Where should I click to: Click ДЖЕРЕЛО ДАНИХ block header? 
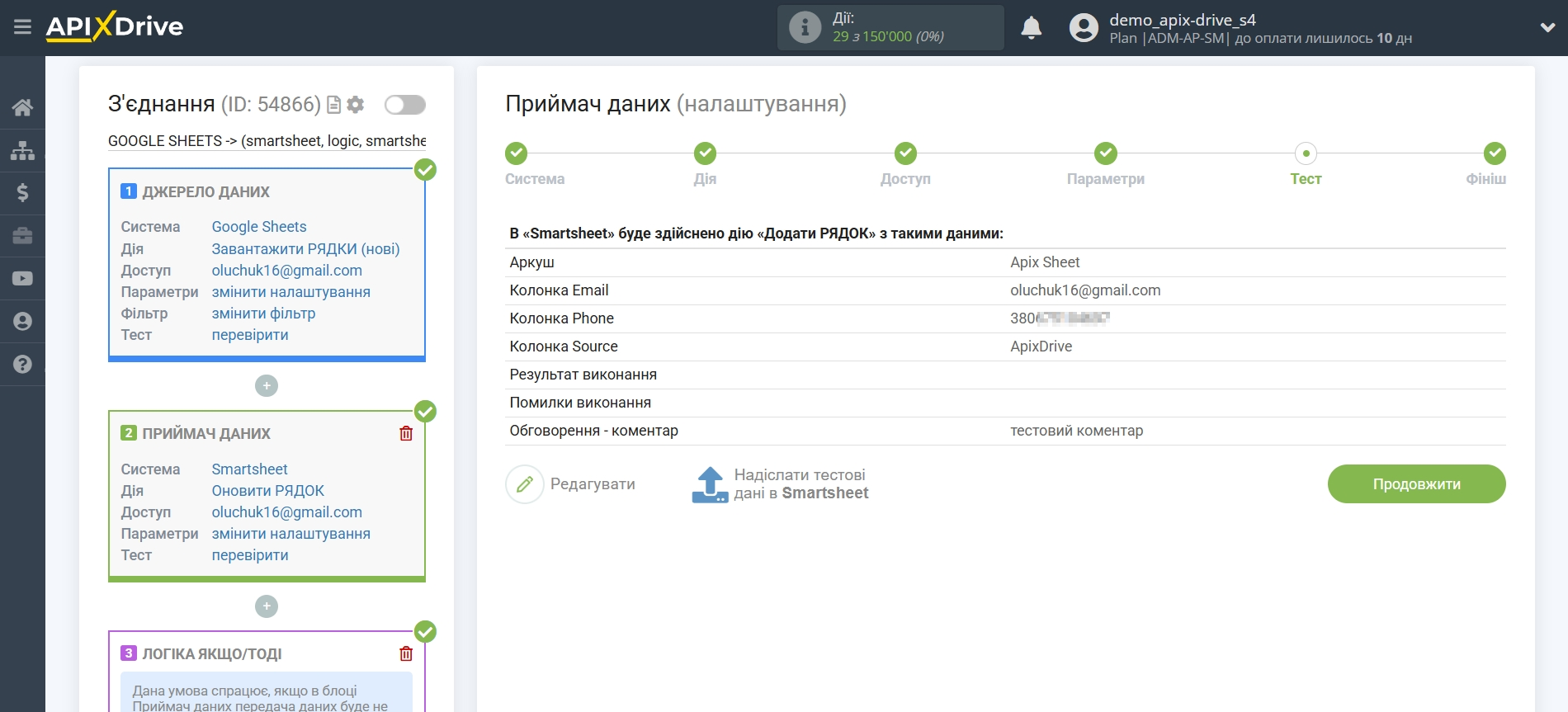pyautogui.click(x=205, y=191)
